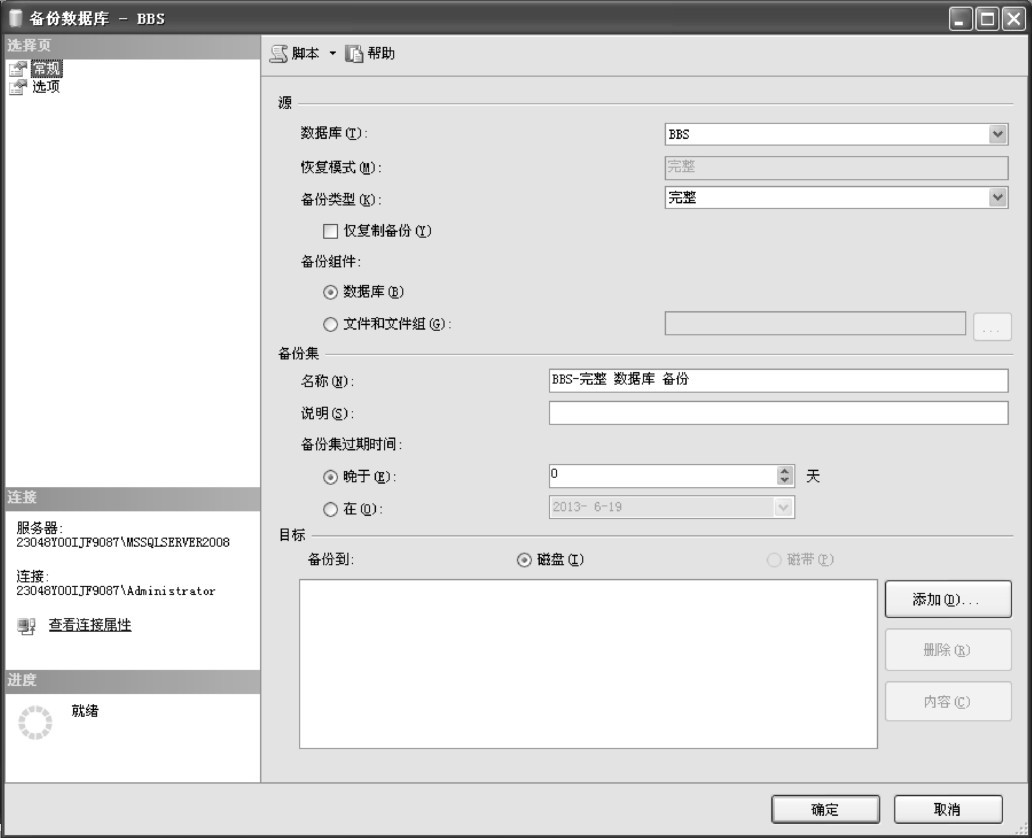
Task: Click the 帮助 help label
Action: pyautogui.click(x=381, y=53)
